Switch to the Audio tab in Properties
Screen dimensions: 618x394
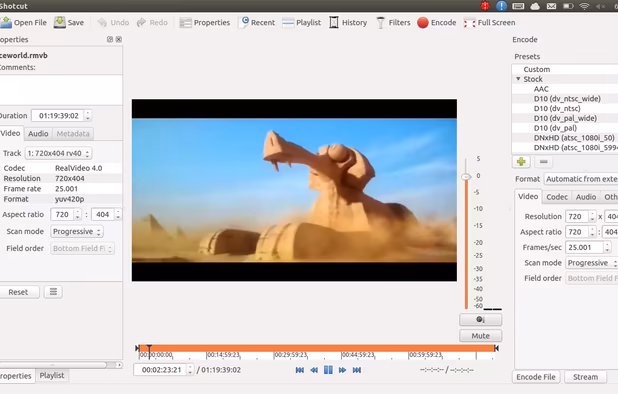point(38,134)
